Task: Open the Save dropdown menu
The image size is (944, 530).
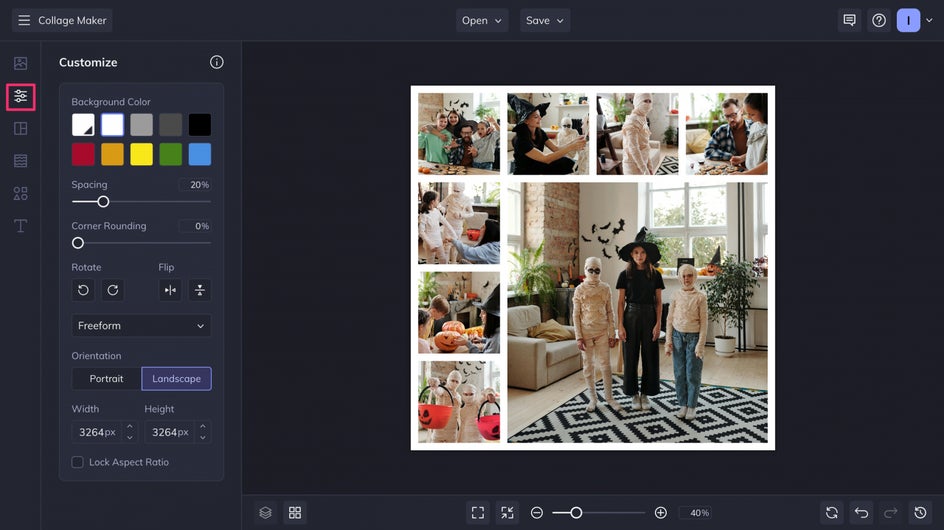Action: (545, 20)
